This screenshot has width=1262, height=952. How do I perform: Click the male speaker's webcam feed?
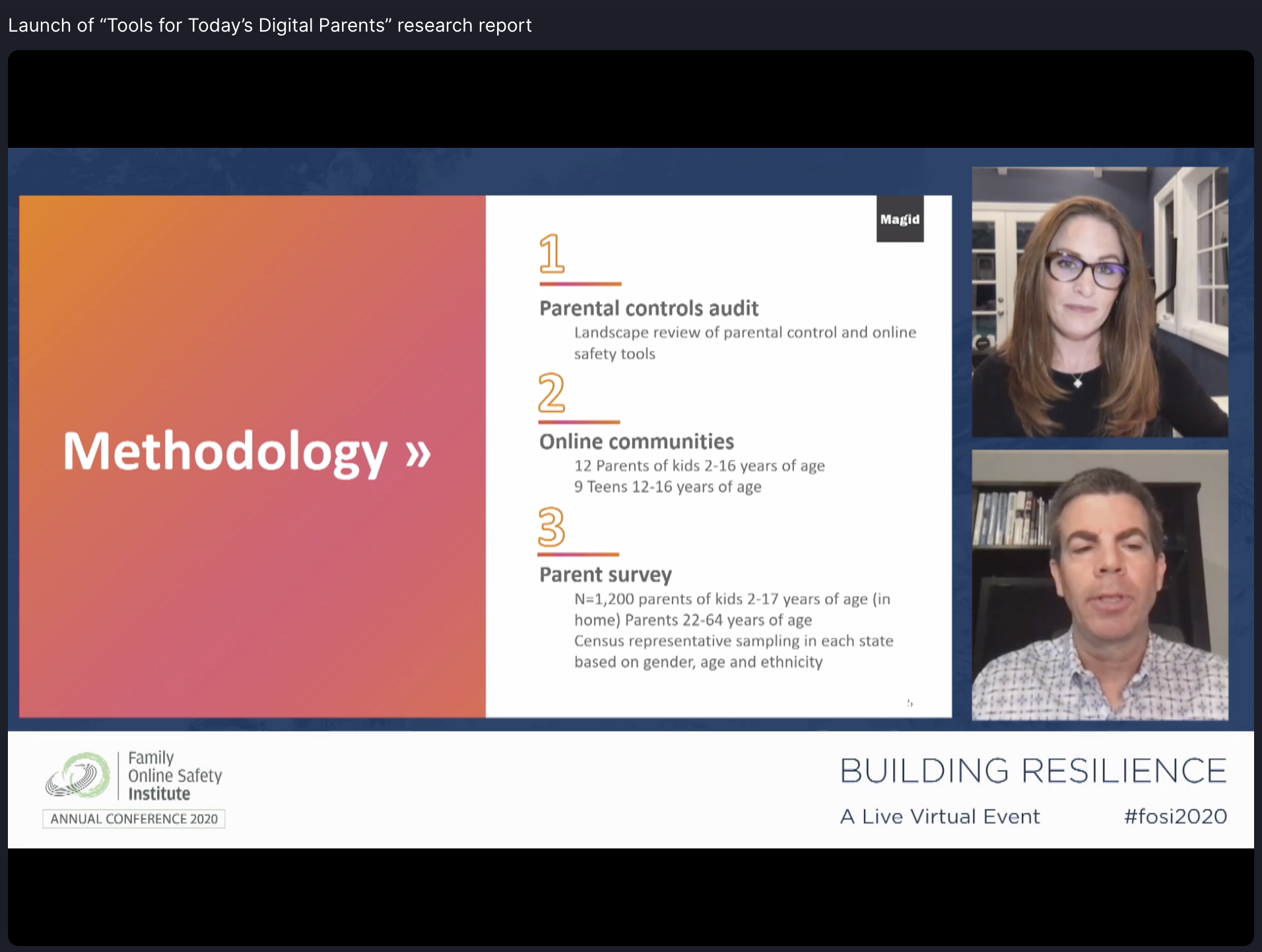point(1100,585)
